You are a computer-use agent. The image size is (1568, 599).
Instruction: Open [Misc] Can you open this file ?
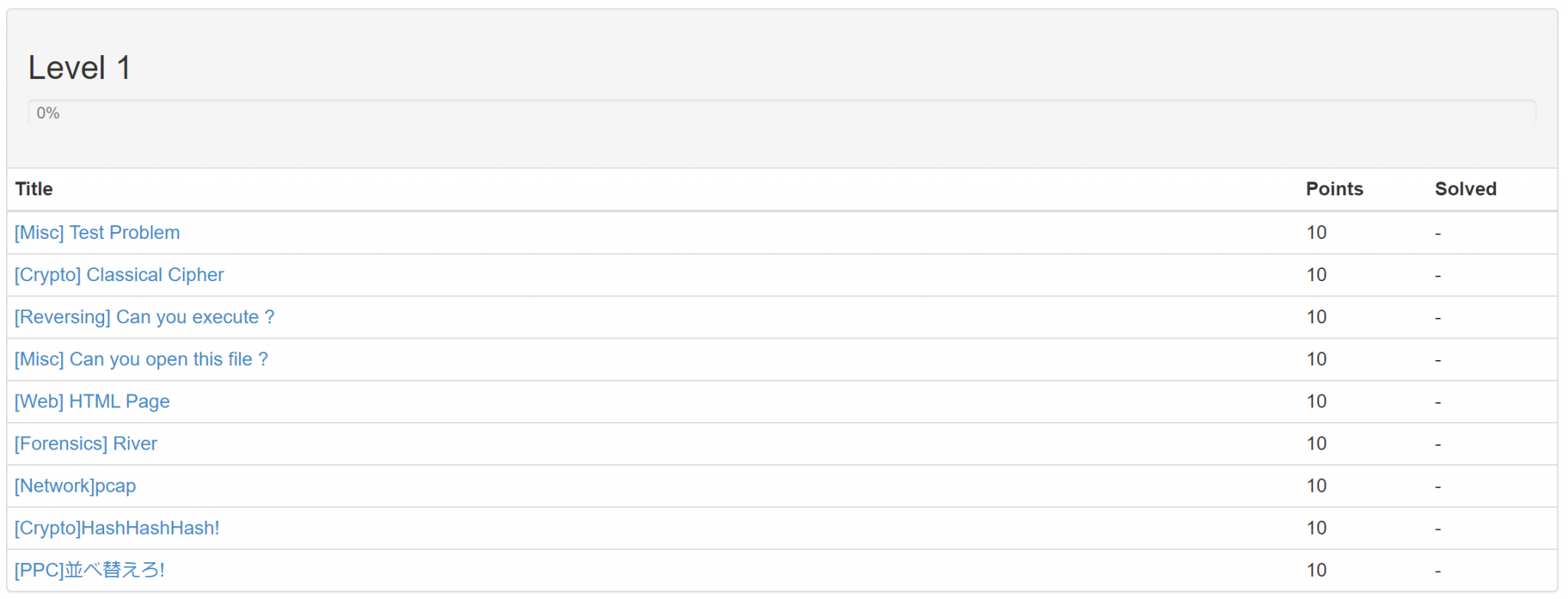tap(141, 359)
